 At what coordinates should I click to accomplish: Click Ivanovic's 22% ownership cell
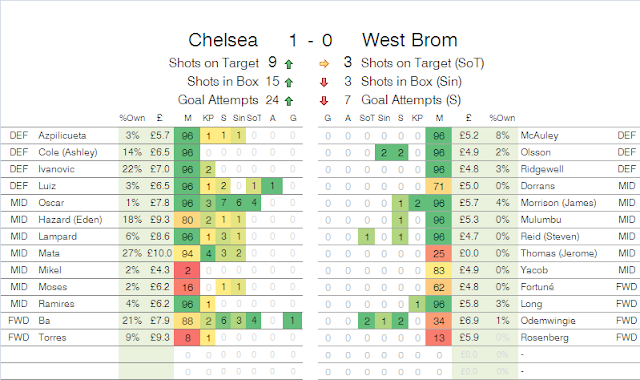coord(132,169)
